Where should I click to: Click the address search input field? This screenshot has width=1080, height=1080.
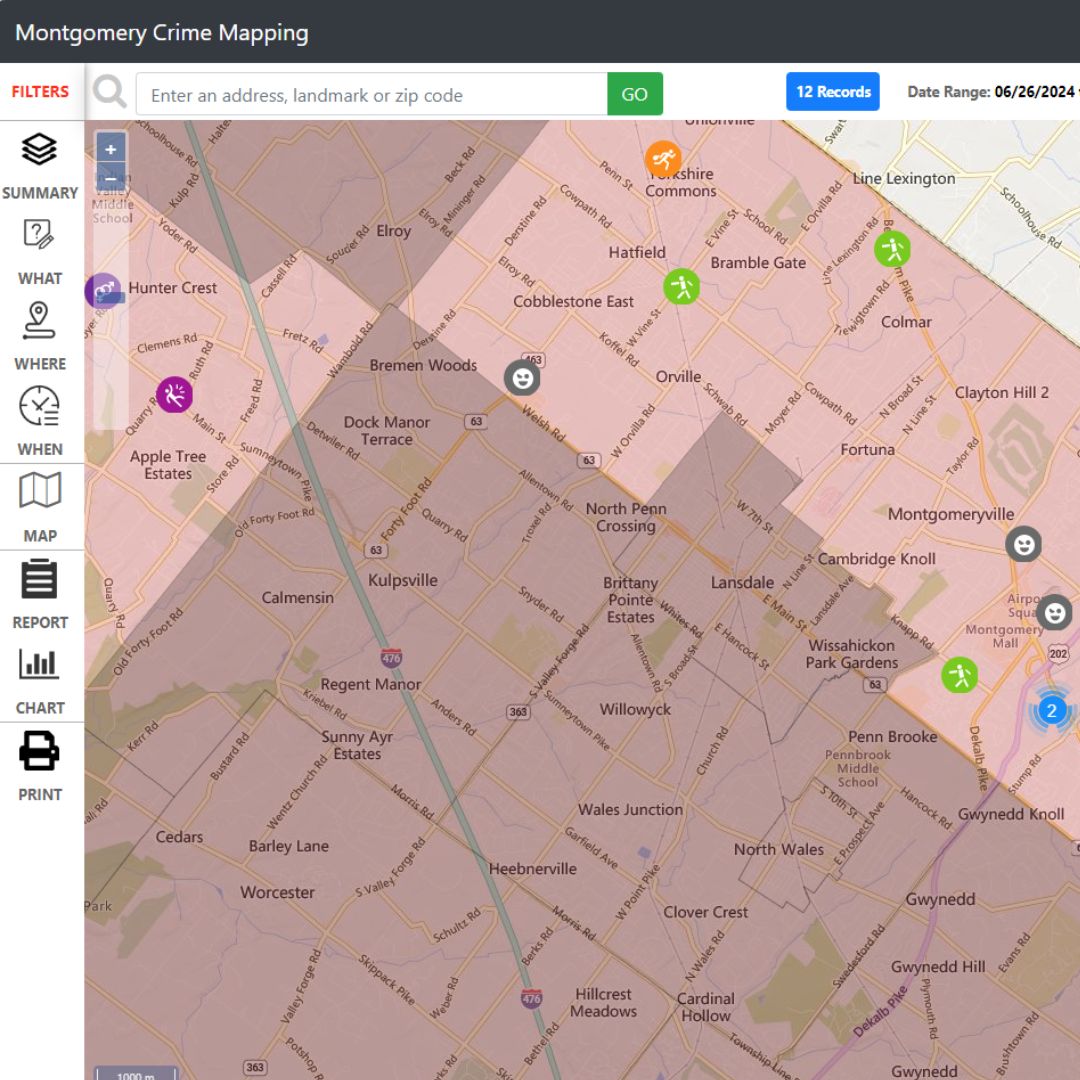pos(371,95)
